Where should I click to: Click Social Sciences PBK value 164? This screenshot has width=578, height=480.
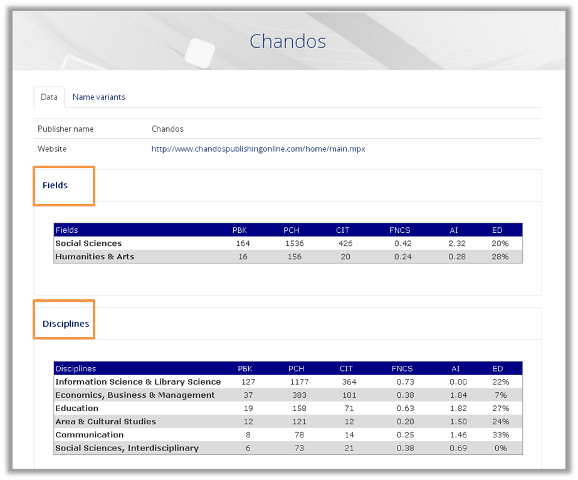click(x=243, y=243)
